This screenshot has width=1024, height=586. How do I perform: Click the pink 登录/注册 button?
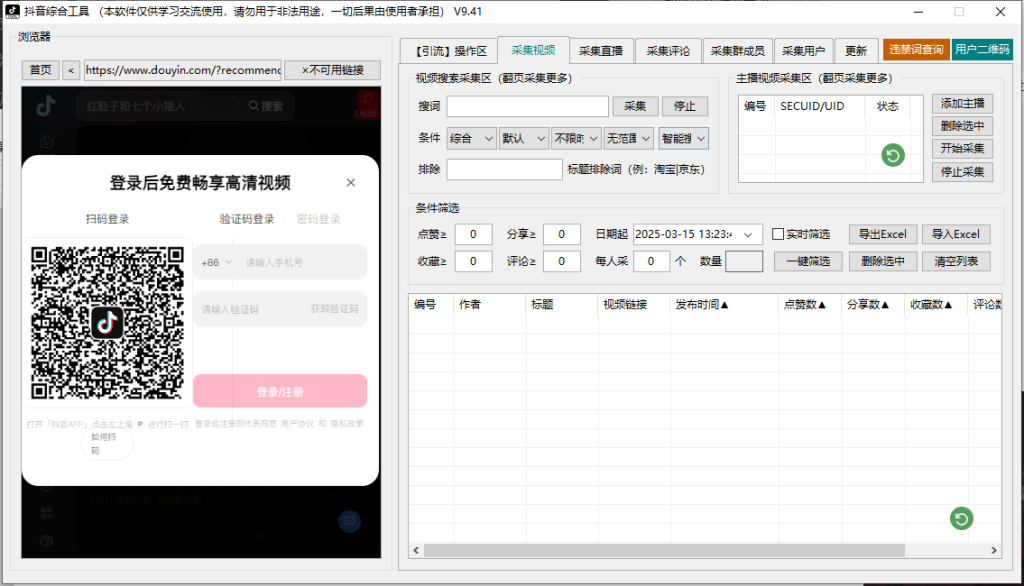pyautogui.click(x=280, y=390)
